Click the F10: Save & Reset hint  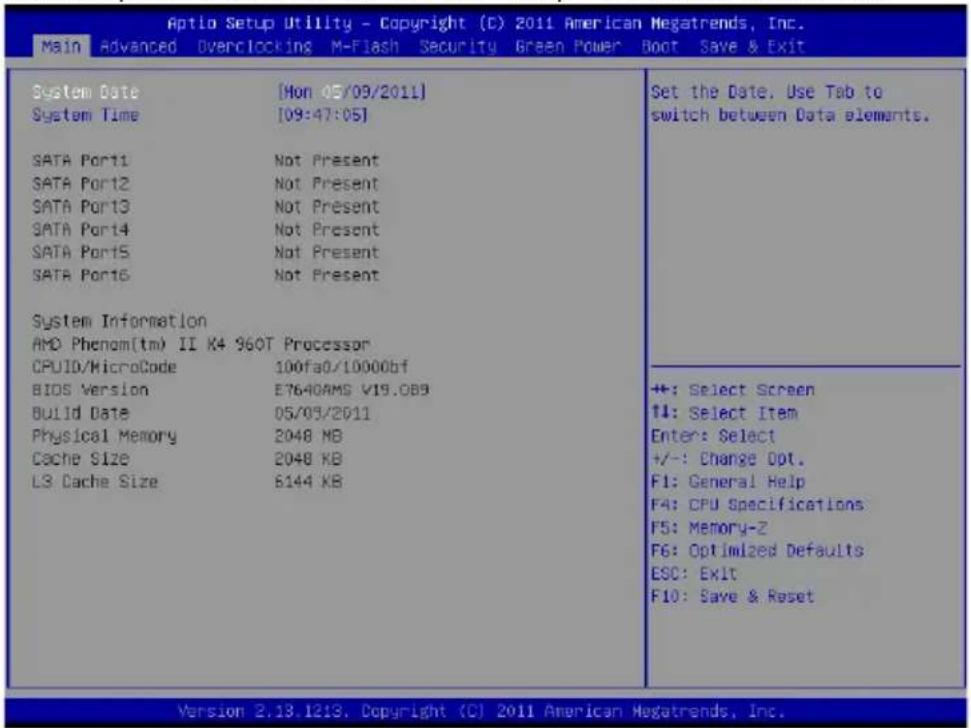733,596
